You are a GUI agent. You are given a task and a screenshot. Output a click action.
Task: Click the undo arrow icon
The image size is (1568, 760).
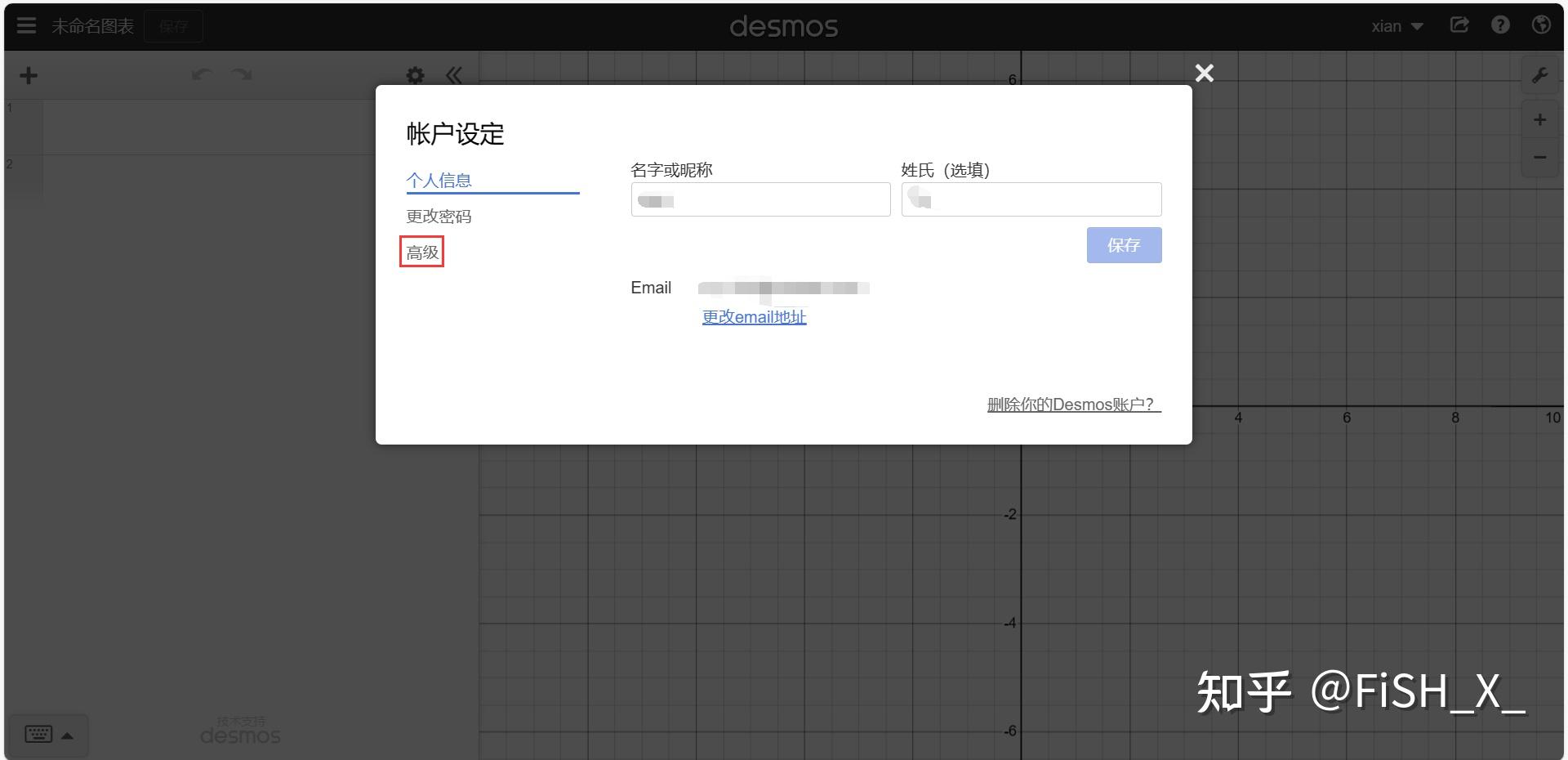[201, 75]
